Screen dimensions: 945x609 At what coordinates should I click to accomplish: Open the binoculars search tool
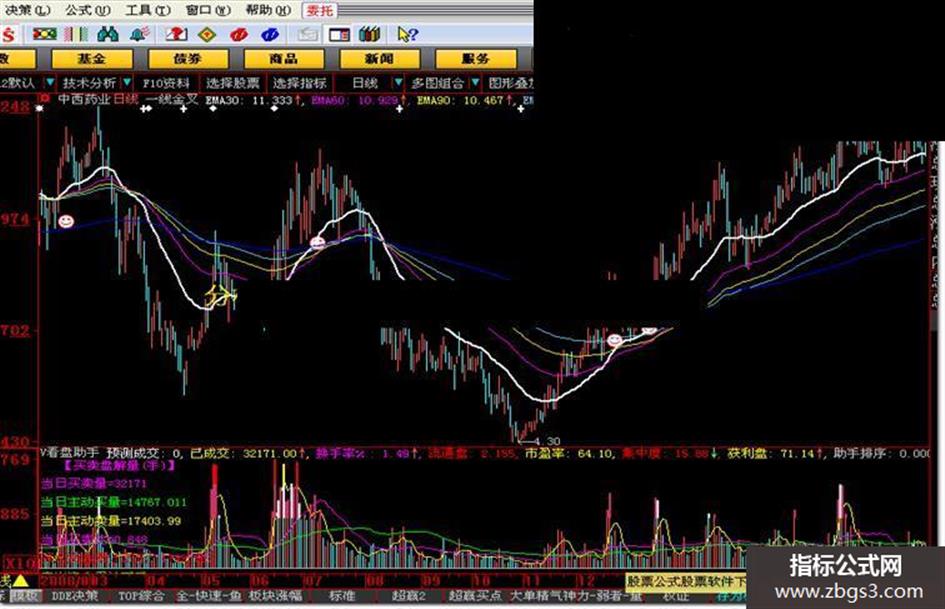tap(107, 34)
